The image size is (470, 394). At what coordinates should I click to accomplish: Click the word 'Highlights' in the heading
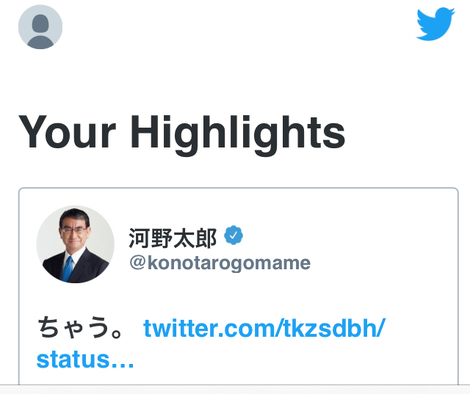click(238, 132)
